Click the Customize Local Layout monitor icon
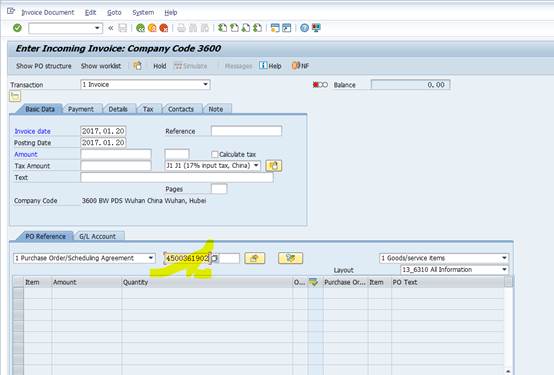Screen dimensions: 554x375 [316, 28]
